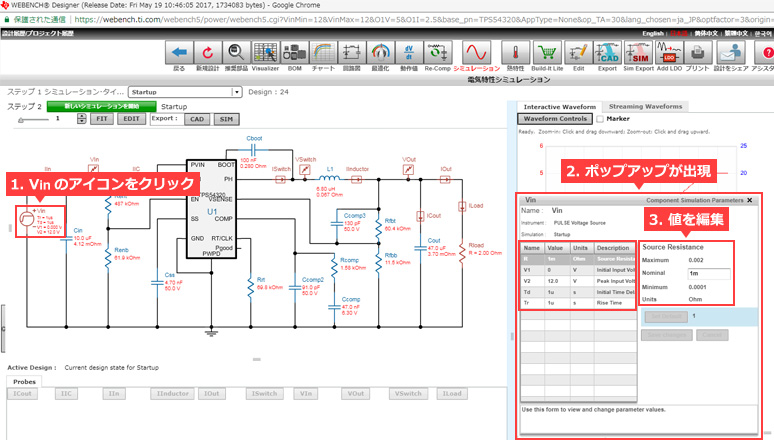Click the Edit toolbar icon
This screenshot has height=440, width=774.
pyautogui.click(x=578, y=52)
